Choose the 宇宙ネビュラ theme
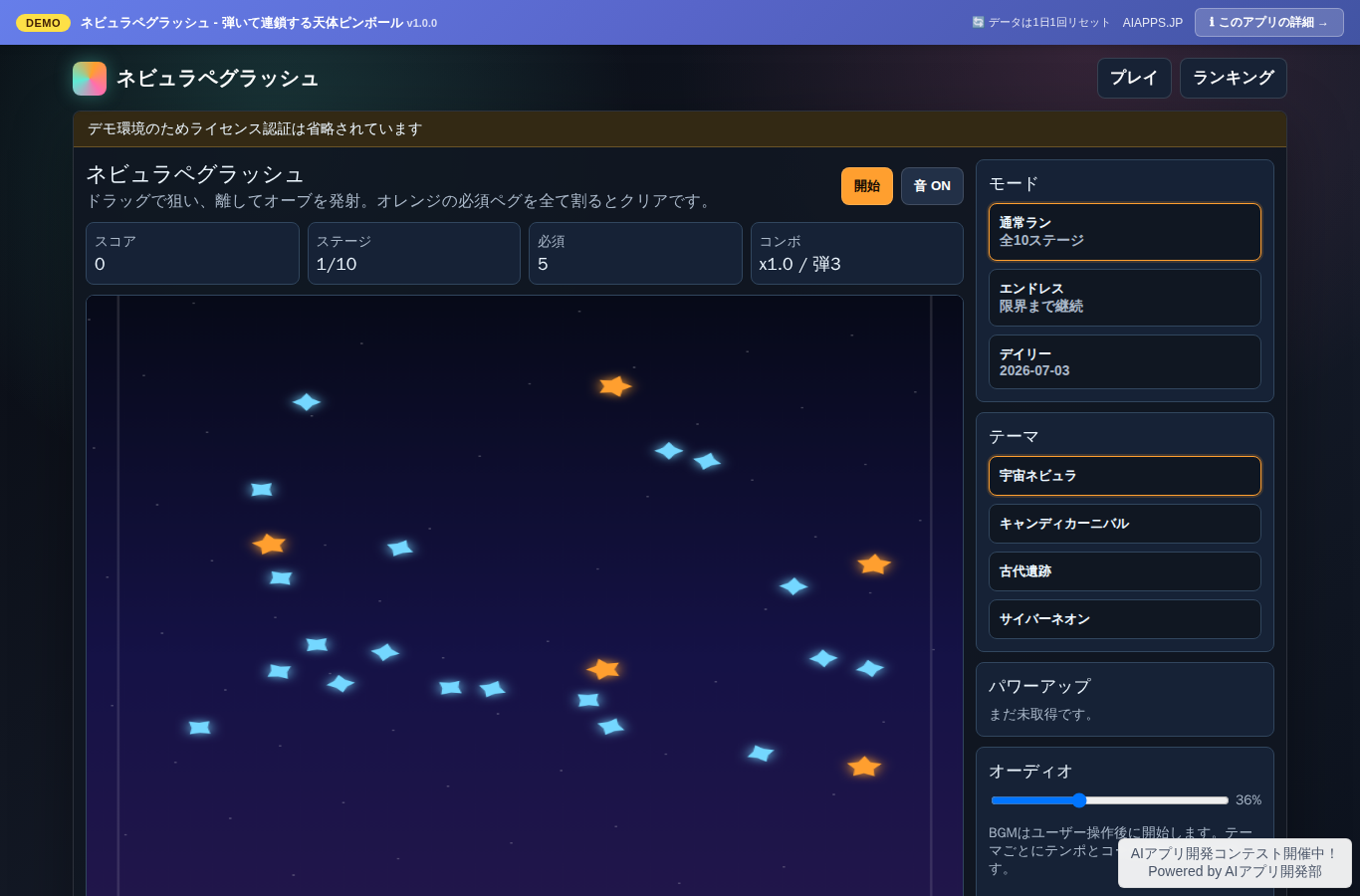Viewport: 1360px width, 896px height. (1125, 476)
